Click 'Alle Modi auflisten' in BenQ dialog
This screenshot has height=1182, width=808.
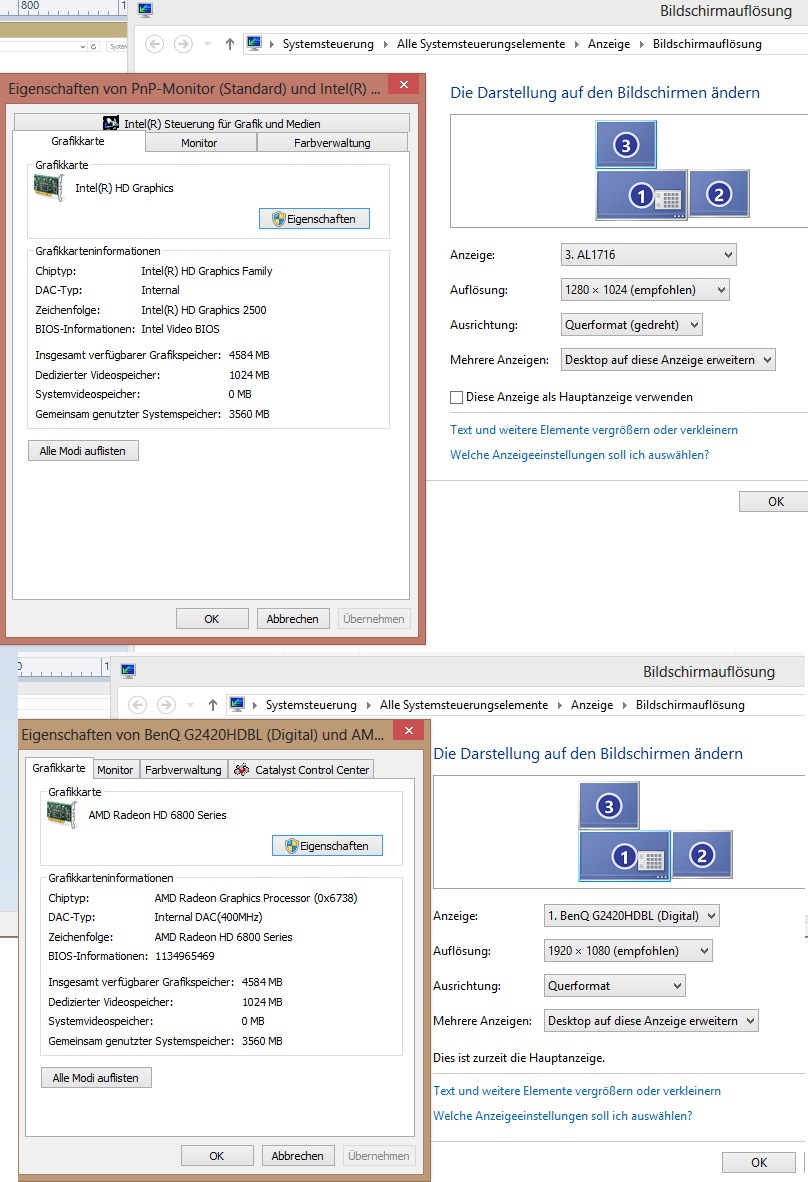pyautogui.click(x=96, y=1078)
